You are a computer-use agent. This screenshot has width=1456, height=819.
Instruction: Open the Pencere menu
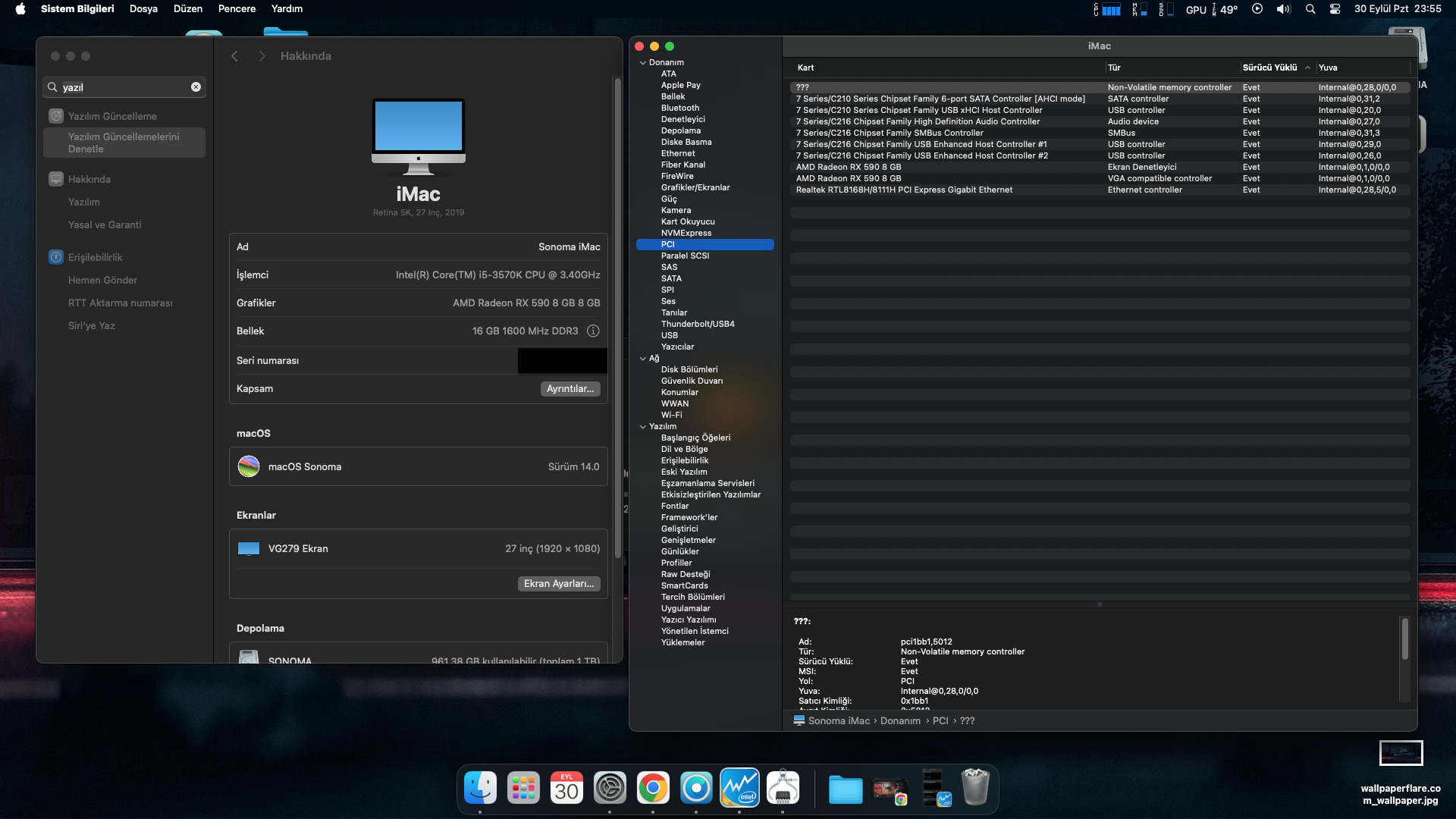pos(237,9)
